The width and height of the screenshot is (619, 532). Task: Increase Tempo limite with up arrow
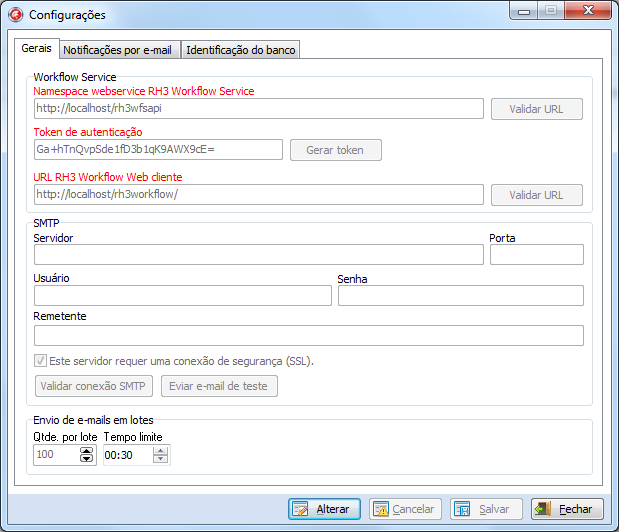pos(160,451)
